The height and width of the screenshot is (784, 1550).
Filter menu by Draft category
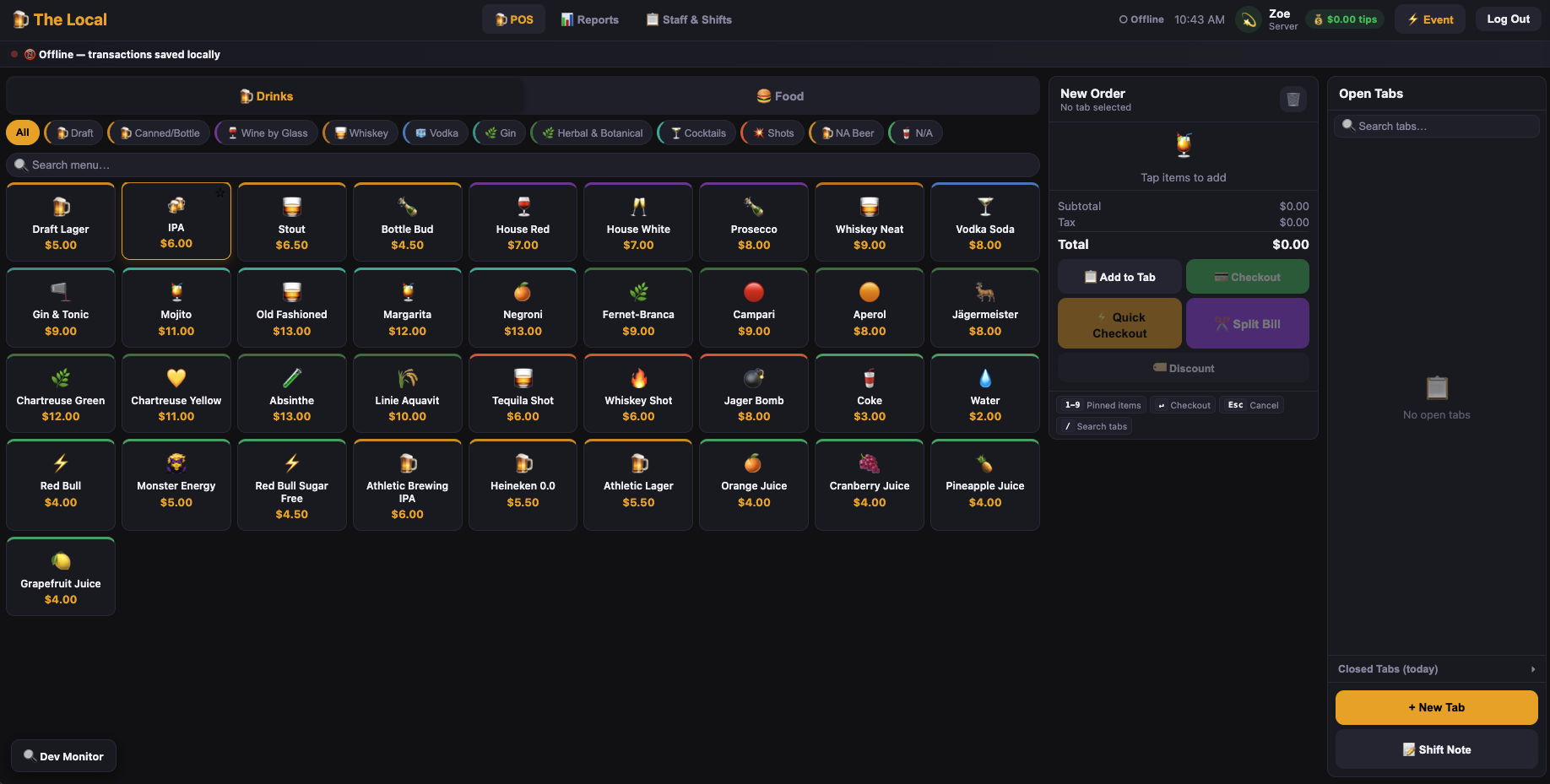74,132
